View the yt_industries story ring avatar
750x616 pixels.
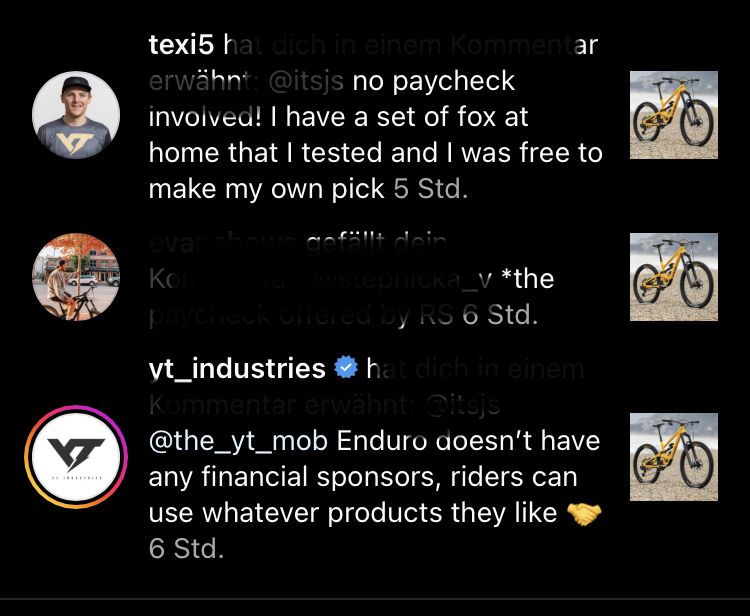(x=76, y=457)
